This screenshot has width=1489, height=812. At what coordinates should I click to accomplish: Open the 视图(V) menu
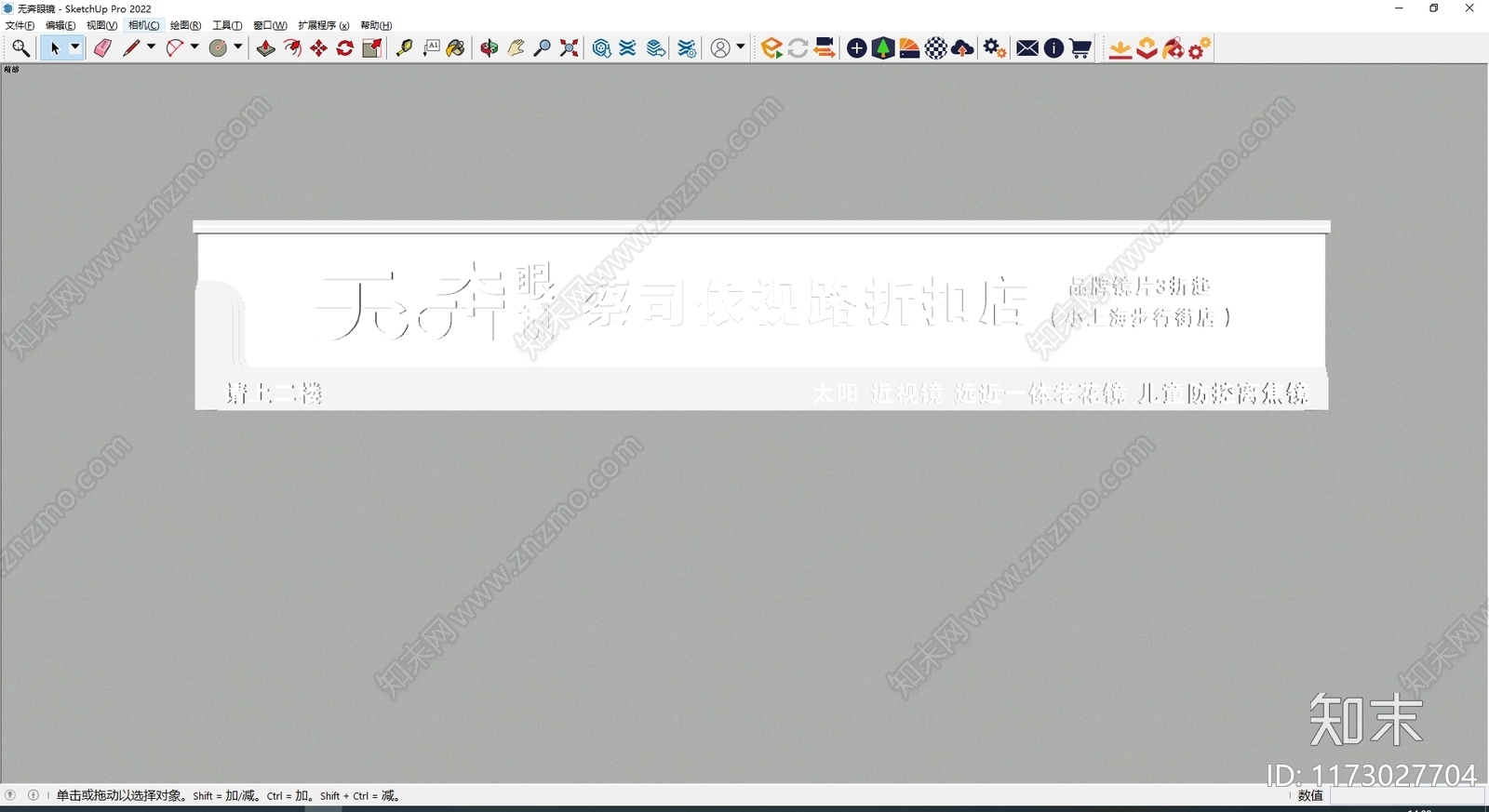click(x=101, y=25)
